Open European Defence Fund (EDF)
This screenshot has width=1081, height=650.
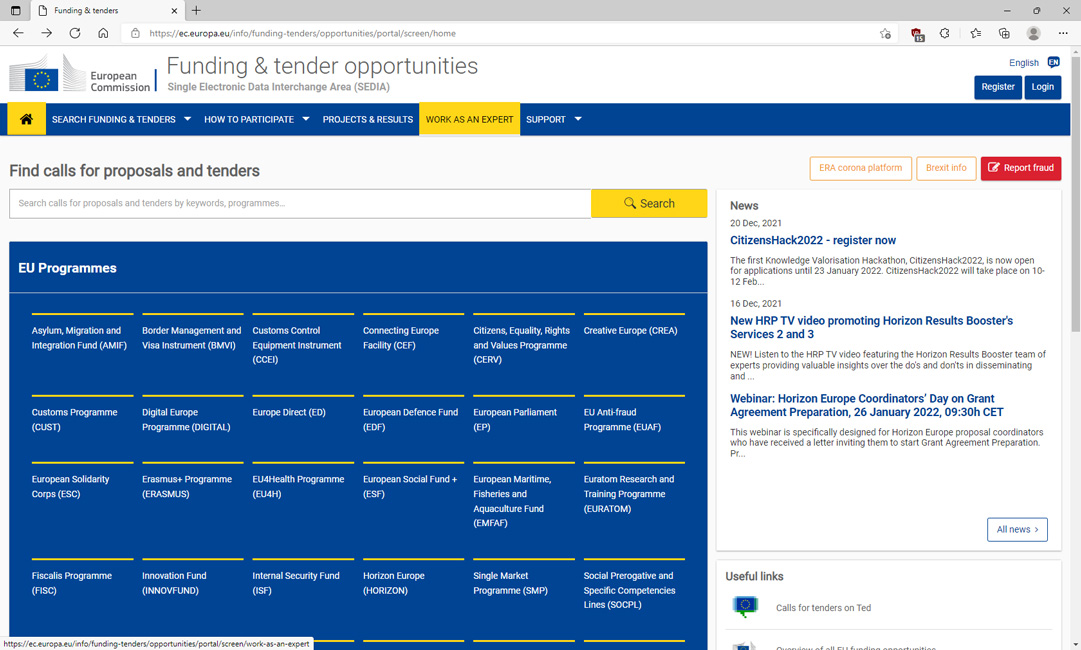pos(410,420)
